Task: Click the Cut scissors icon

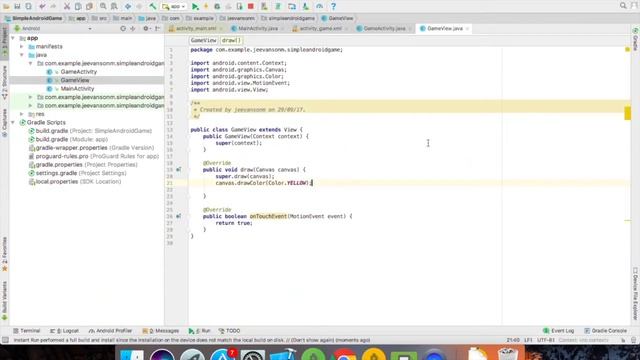Action: point(67,6)
